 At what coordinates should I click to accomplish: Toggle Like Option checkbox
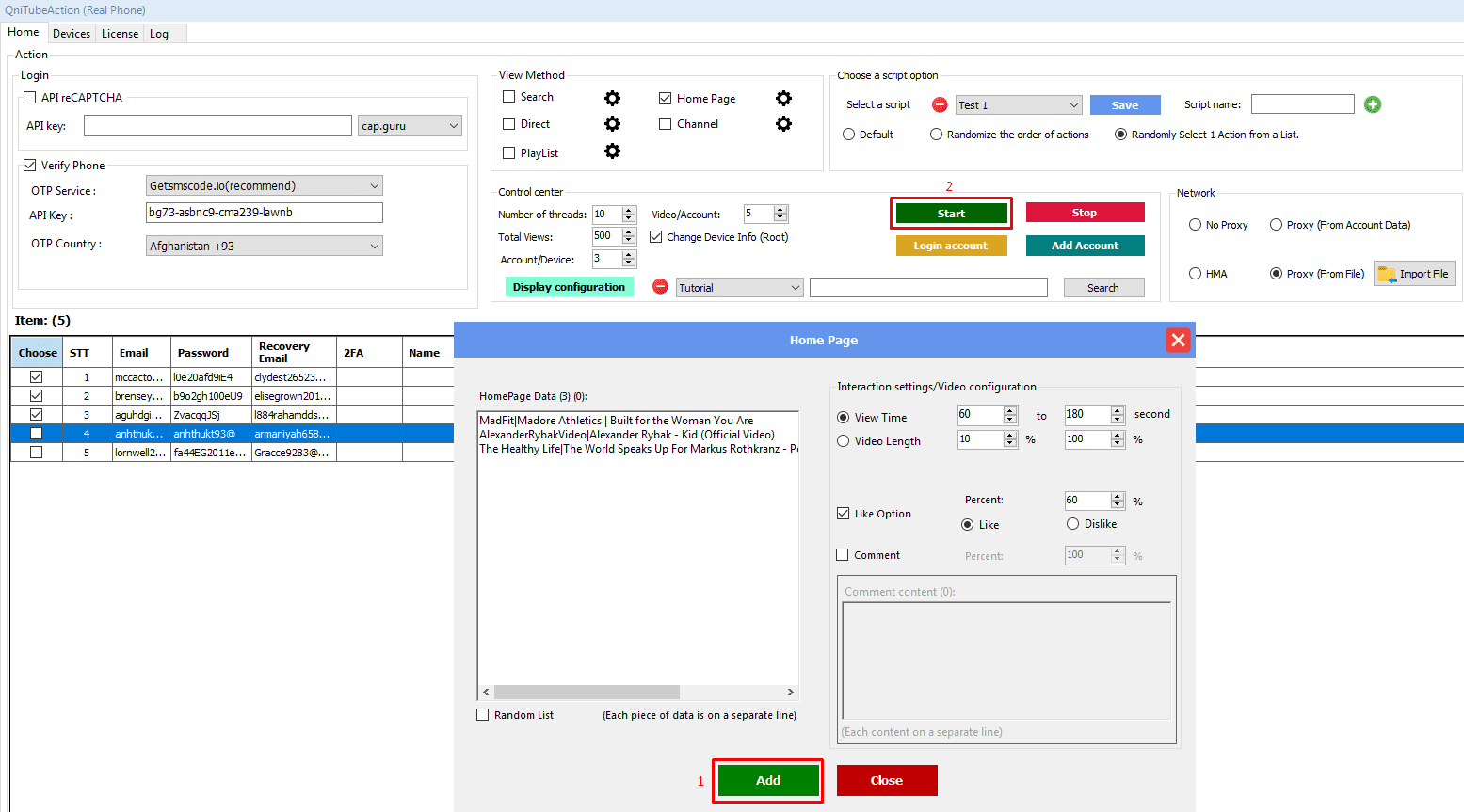tap(843, 514)
